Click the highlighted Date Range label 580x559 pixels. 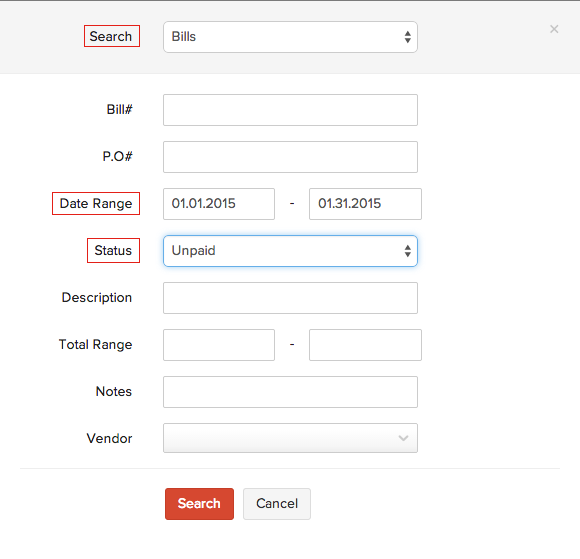(96, 203)
